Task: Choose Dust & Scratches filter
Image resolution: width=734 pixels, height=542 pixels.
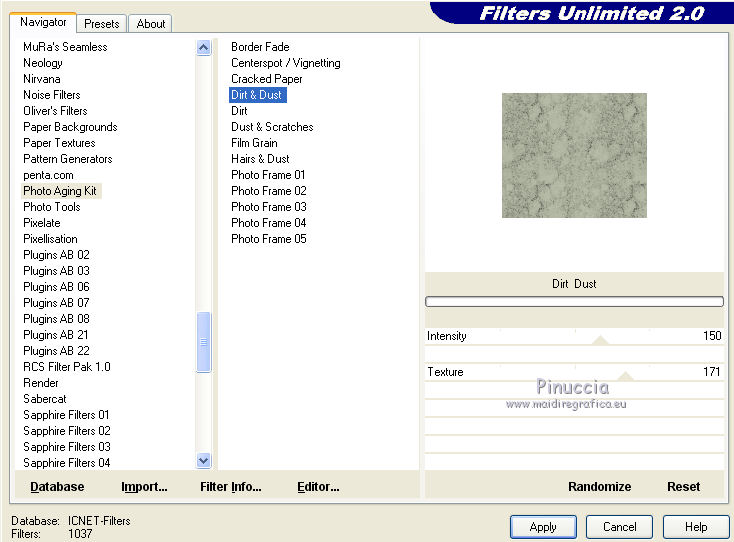Action: coord(272,127)
